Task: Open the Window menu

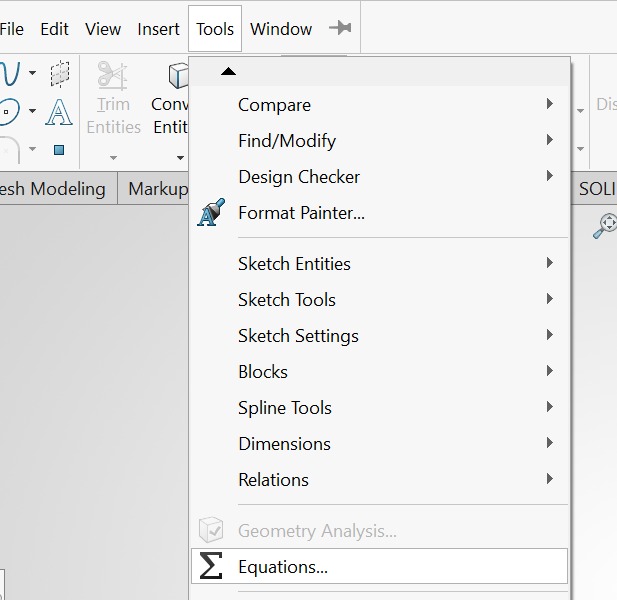Action: point(281,29)
